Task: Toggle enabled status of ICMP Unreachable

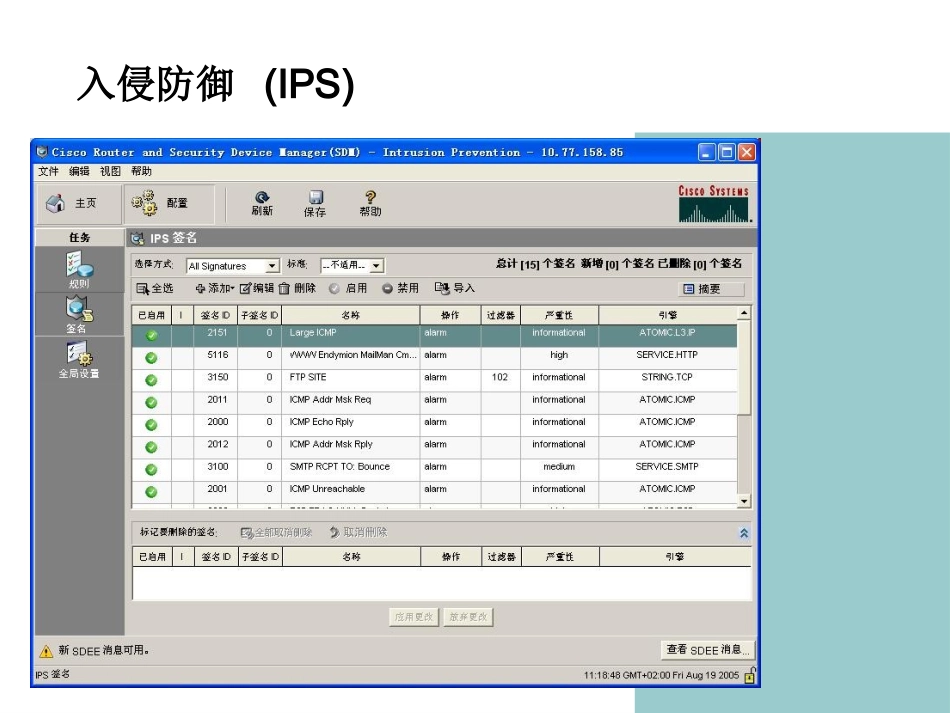Action: point(151,492)
